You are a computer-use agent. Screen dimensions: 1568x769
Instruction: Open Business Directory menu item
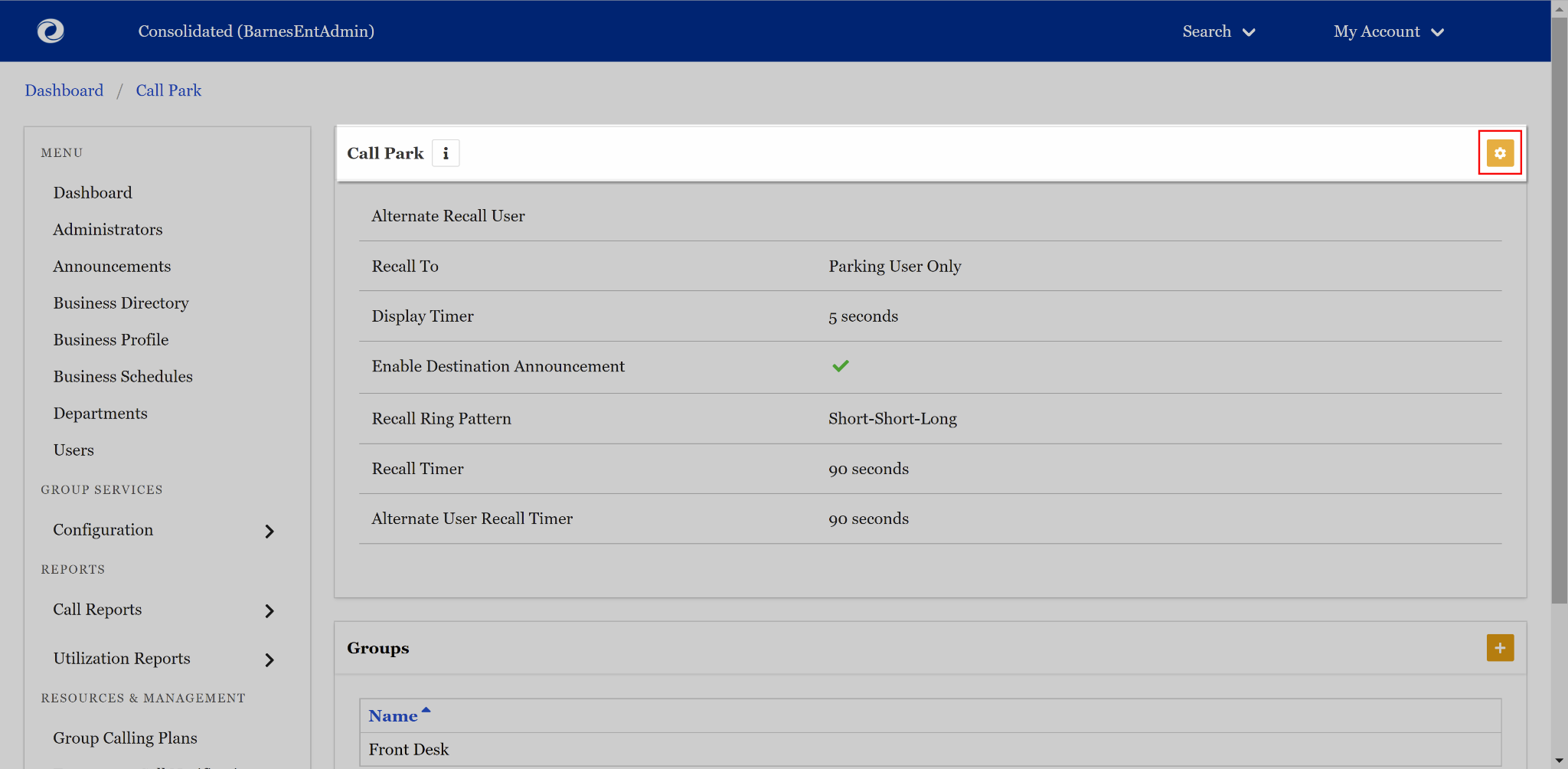coord(121,303)
